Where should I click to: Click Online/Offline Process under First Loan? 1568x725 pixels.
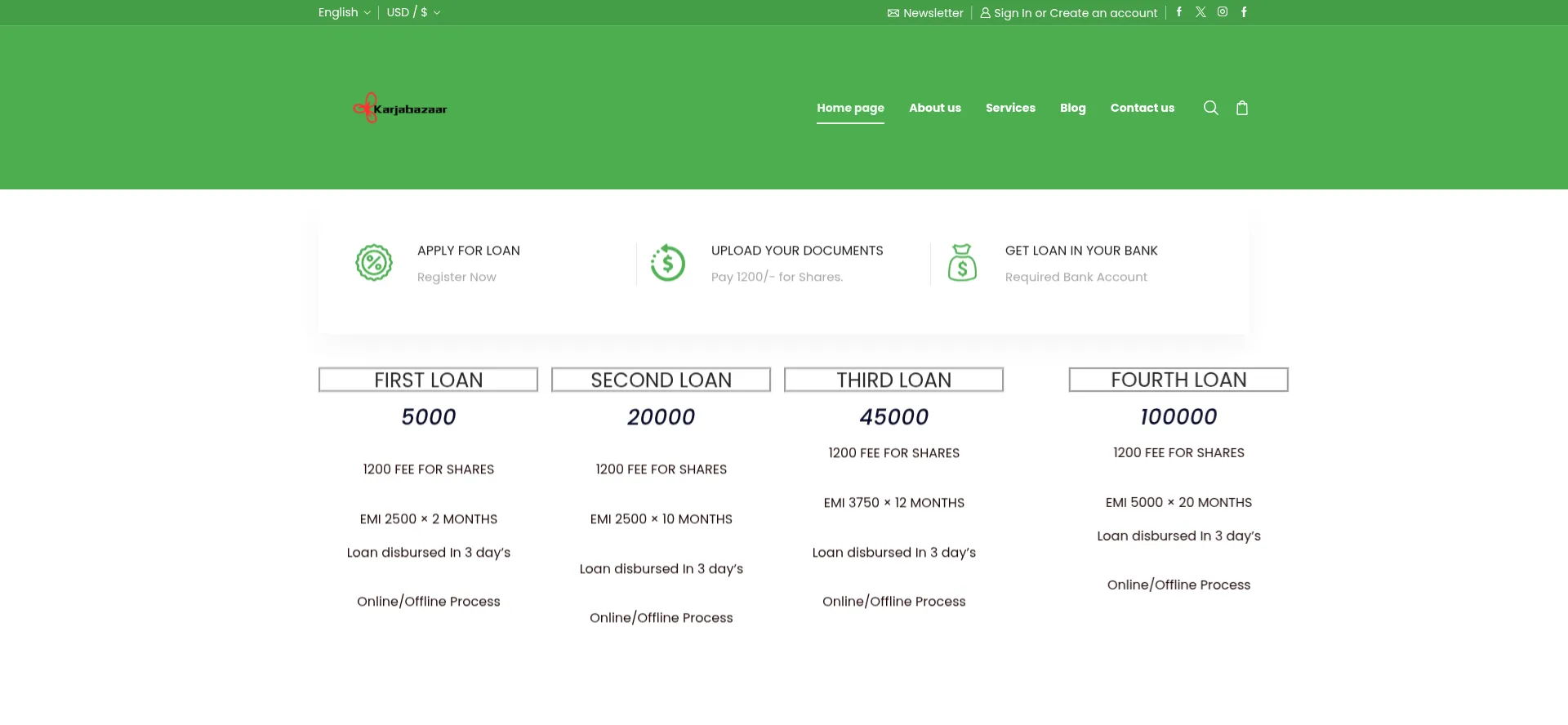[428, 602]
